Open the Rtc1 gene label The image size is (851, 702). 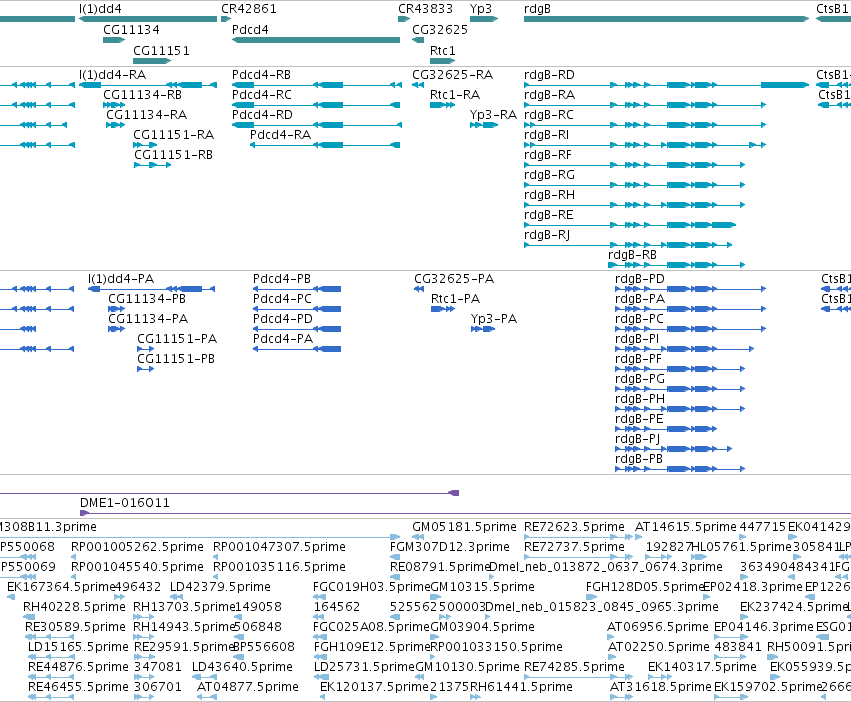point(443,51)
